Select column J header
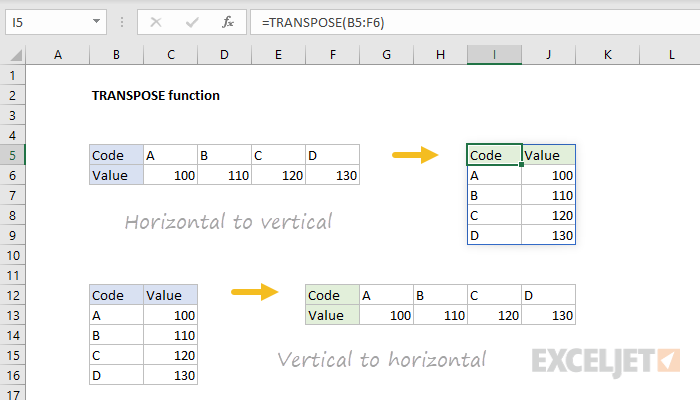 [549, 55]
